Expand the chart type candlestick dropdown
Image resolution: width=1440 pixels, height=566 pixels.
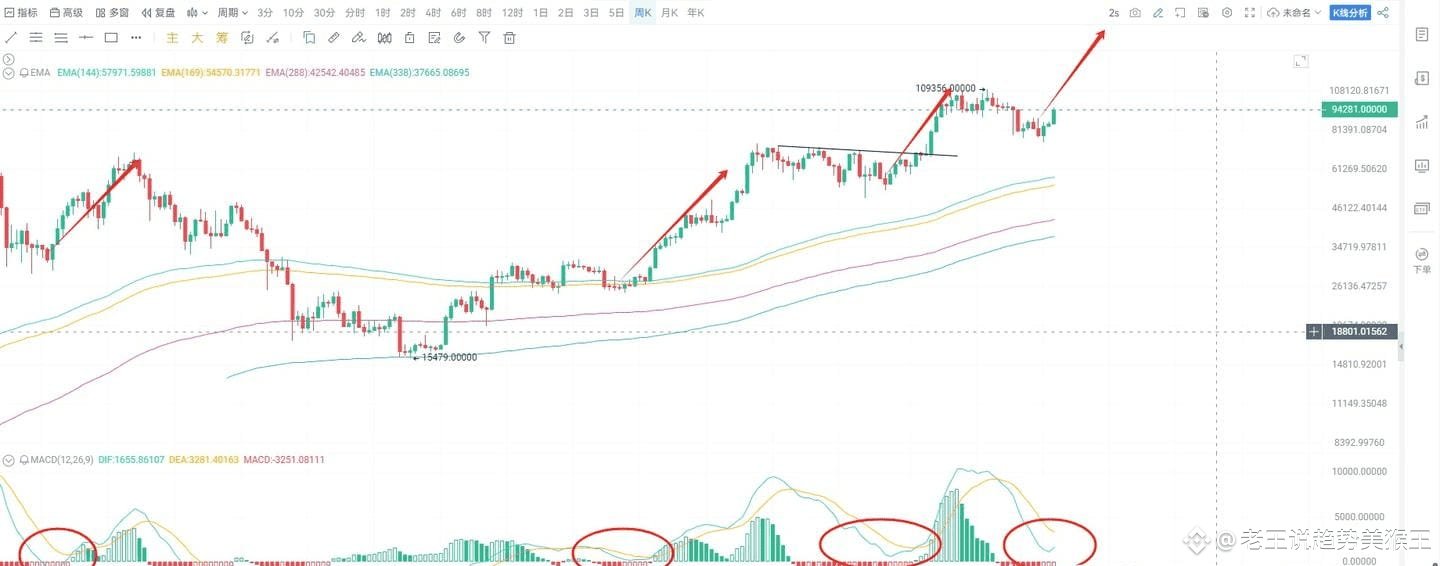click(x=198, y=13)
